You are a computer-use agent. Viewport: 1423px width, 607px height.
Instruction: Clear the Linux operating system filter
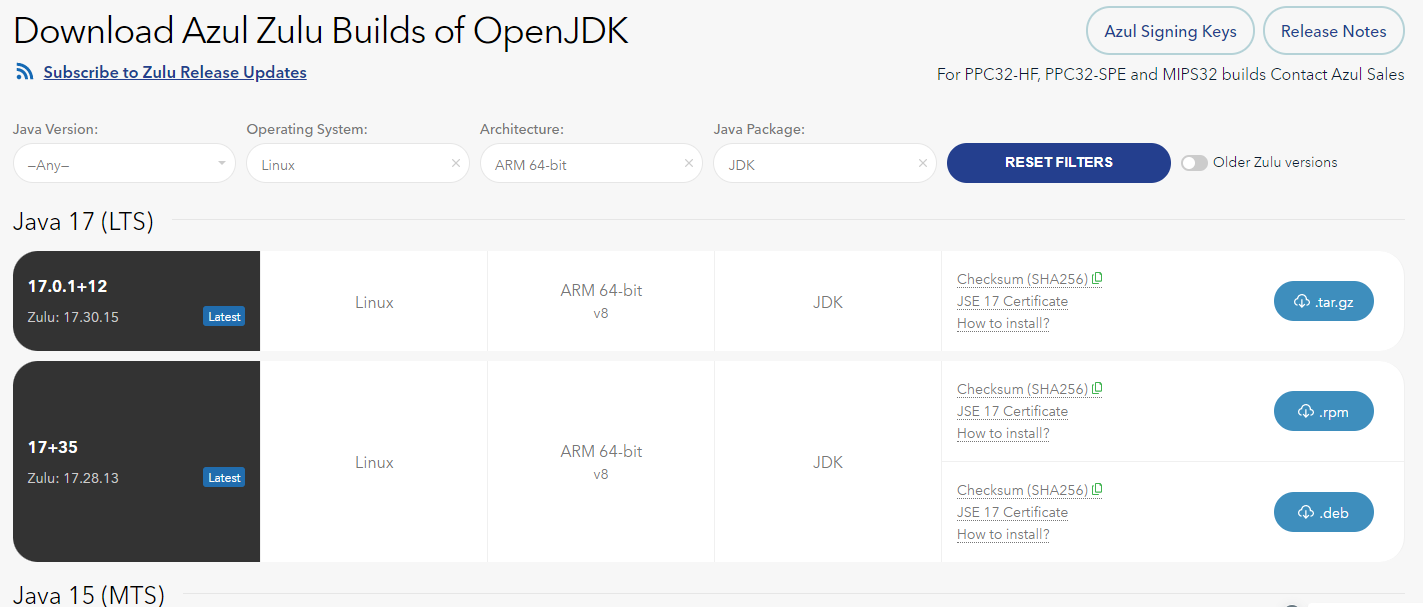pyautogui.click(x=456, y=162)
